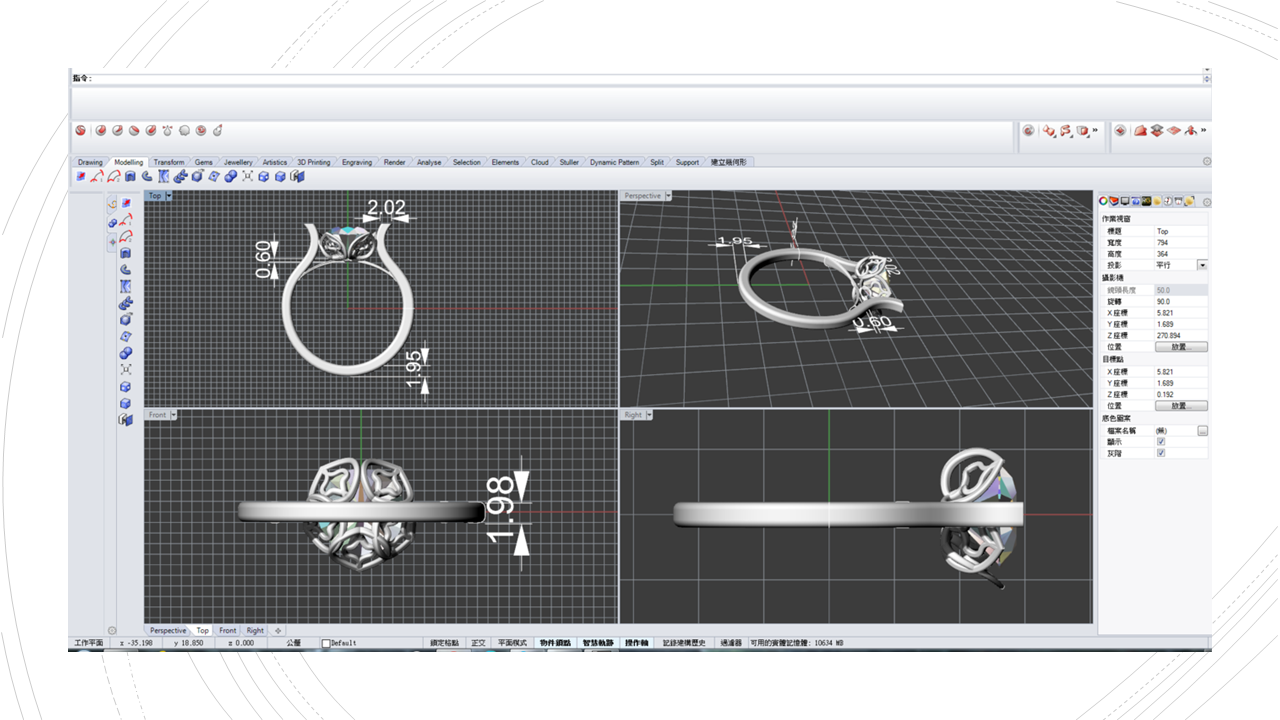The height and width of the screenshot is (720, 1280).
Task: Switch to the Front viewport tab at bottom
Action: (x=228, y=630)
